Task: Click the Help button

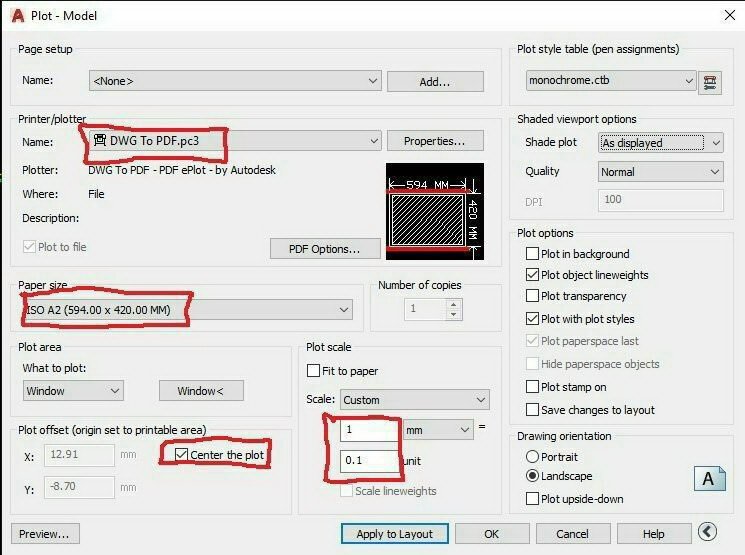Action: (x=654, y=534)
